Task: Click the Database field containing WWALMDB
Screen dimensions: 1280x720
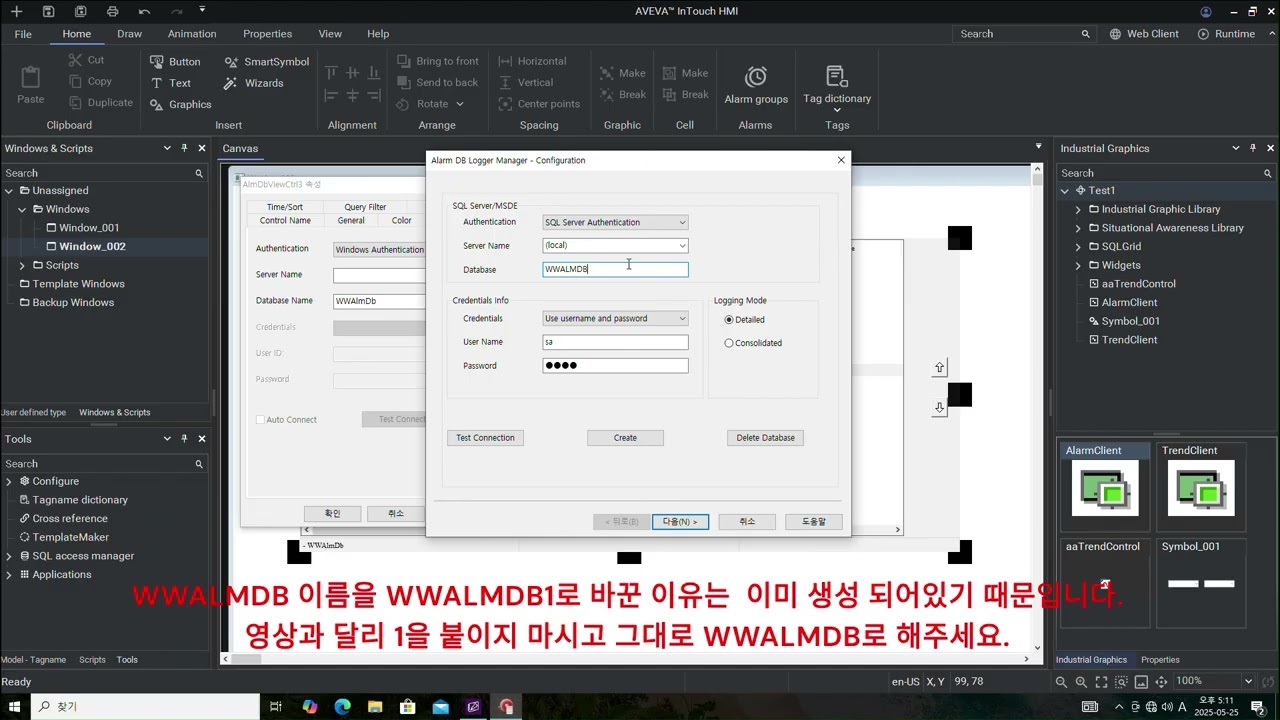Action: pyautogui.click(x=615, y=269)
